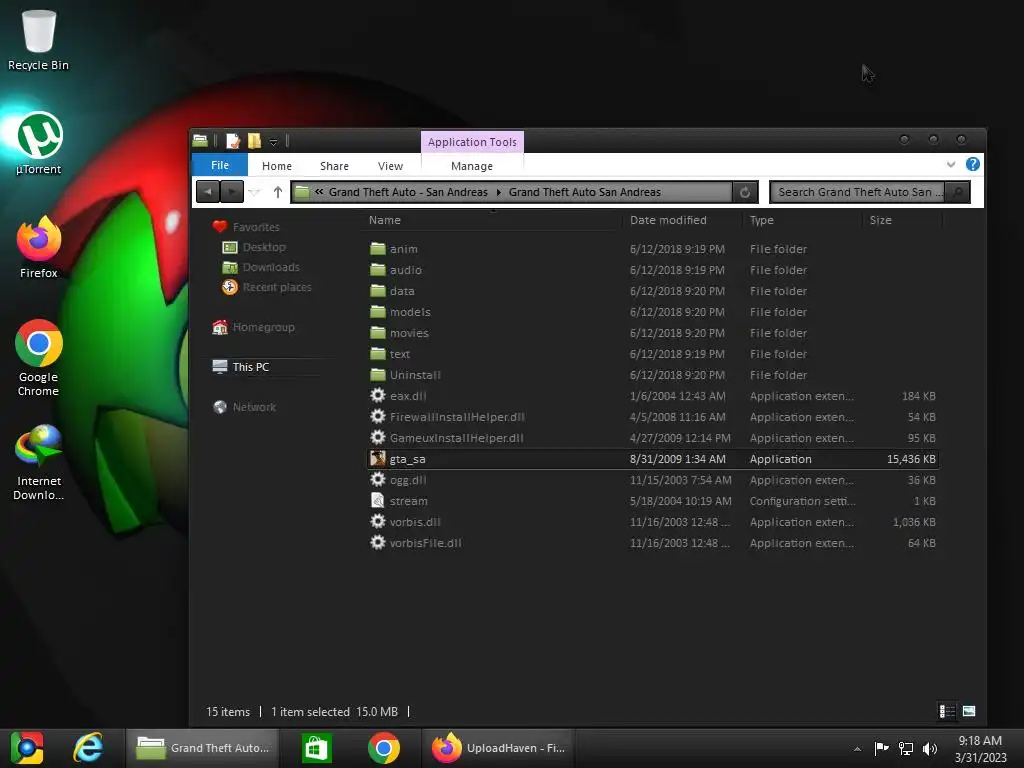Open Favorites in the navigation pane
Viewport: 1024px width, 768px height.
pyautogui.click(x=246, y=227)
